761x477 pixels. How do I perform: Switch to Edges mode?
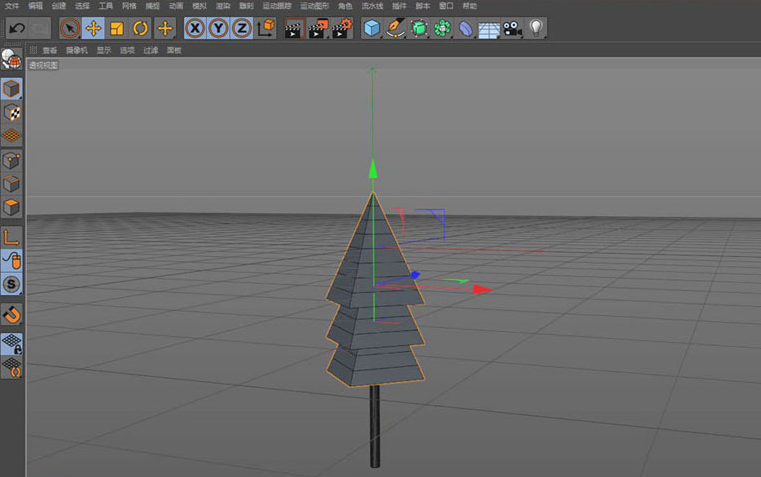coord(12,184)
